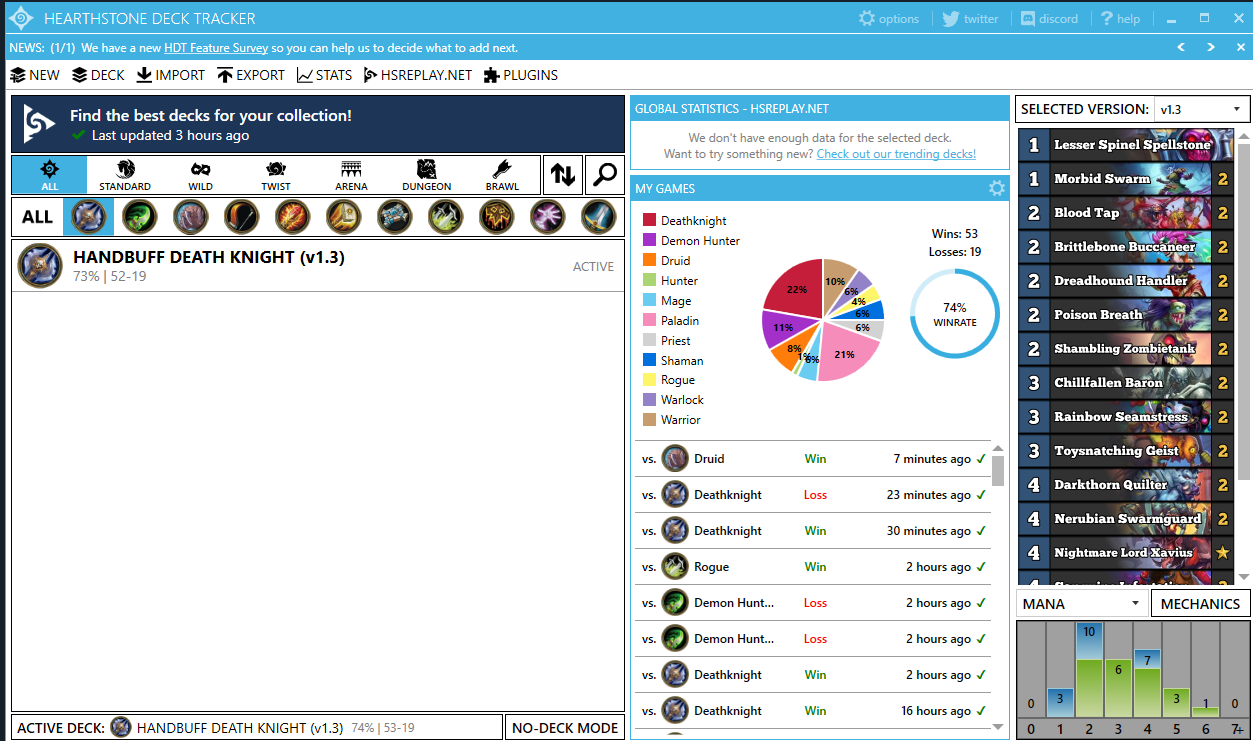Dismiss the news bar
Viewport: 1253px width, 741px height.
(x=1238, y=47)
